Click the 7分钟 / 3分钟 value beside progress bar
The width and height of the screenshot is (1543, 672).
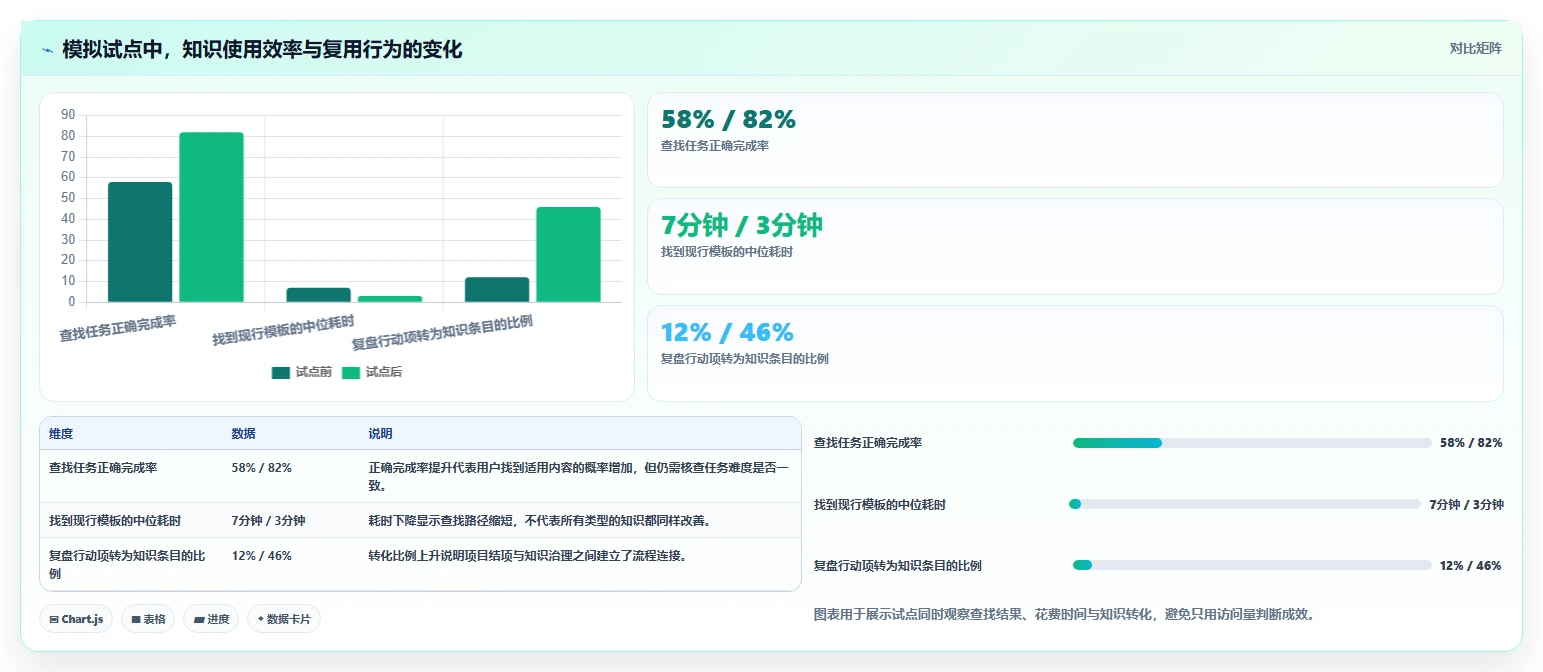1466,505
